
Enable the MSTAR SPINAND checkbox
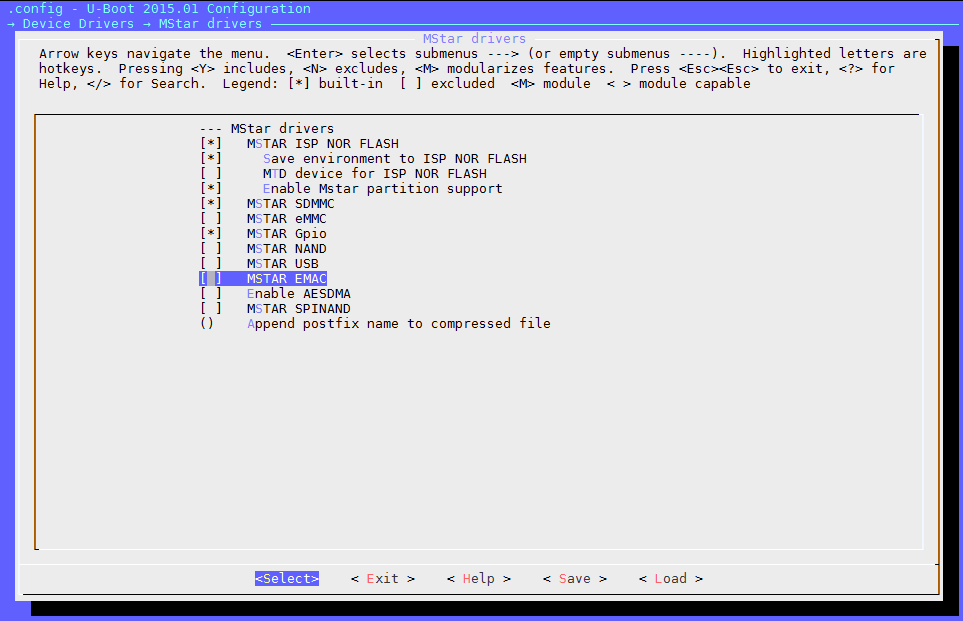click(x=210, y=309)
